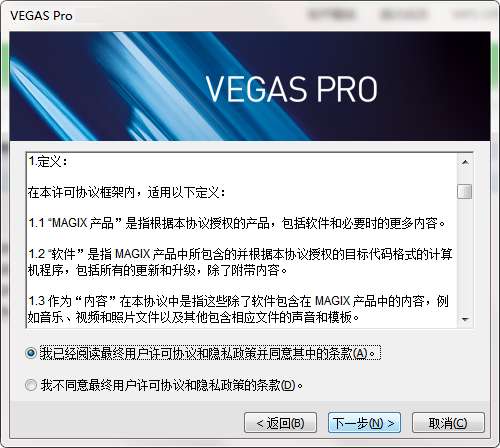Viewport: 500px width, 448px height.
Task: Click the scrollbar track below the thumb
Action: click(x=465, y=255)
